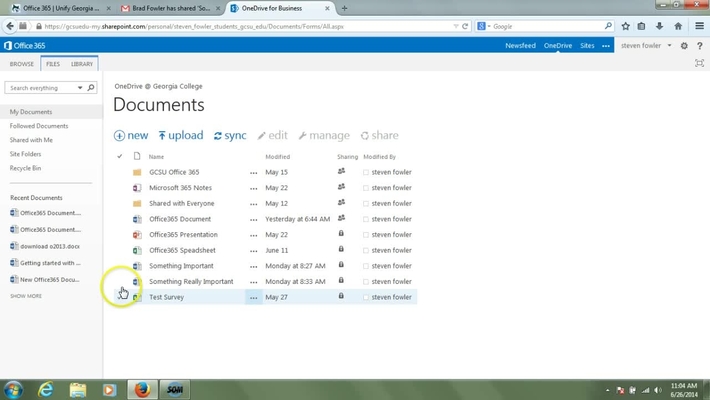Toggle presence checkbox in Office365 Spreadsheet row
This screenshot has height=400, width=710.
tap(366, 251)
